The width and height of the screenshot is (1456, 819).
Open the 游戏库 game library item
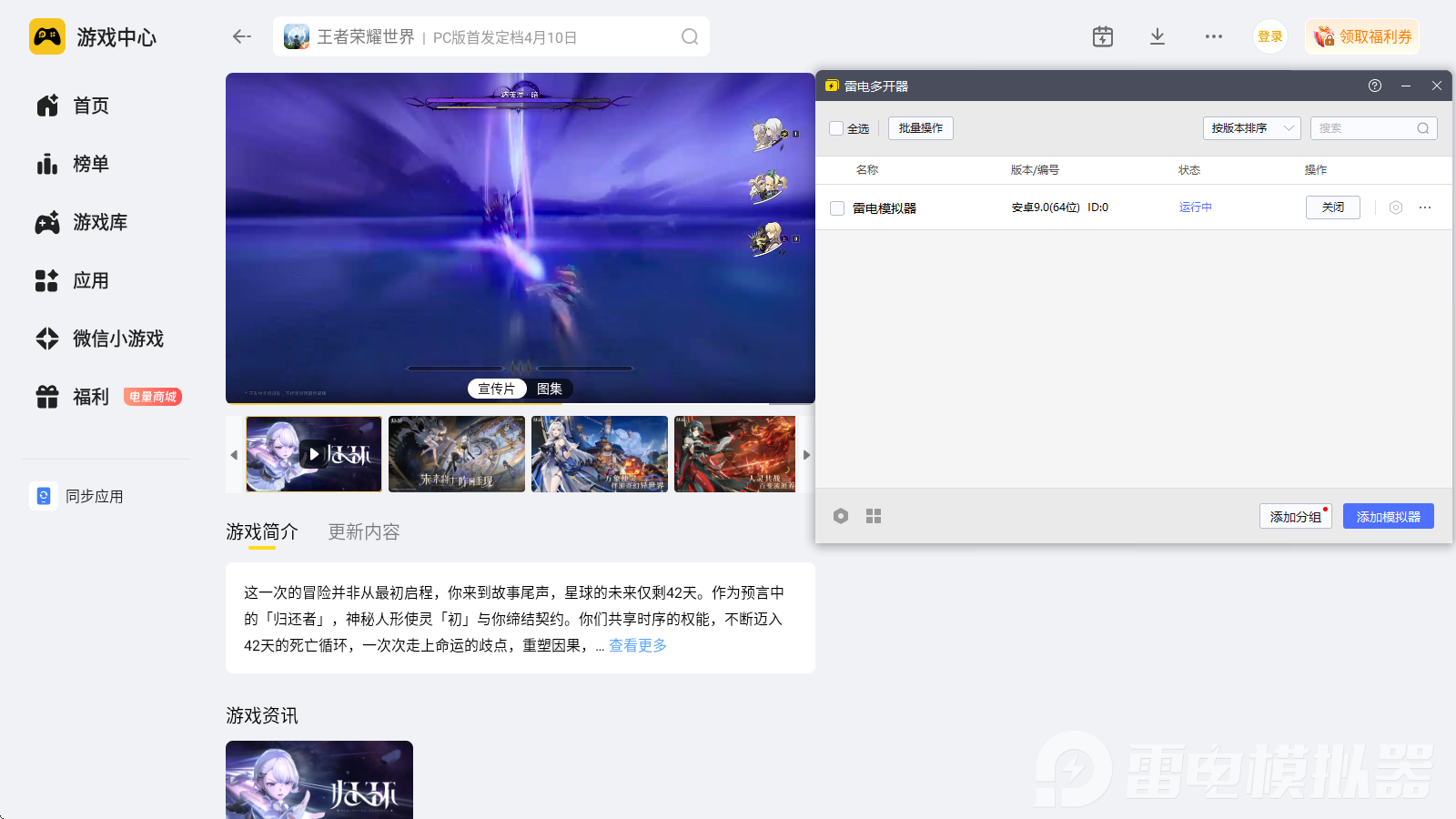82,222
